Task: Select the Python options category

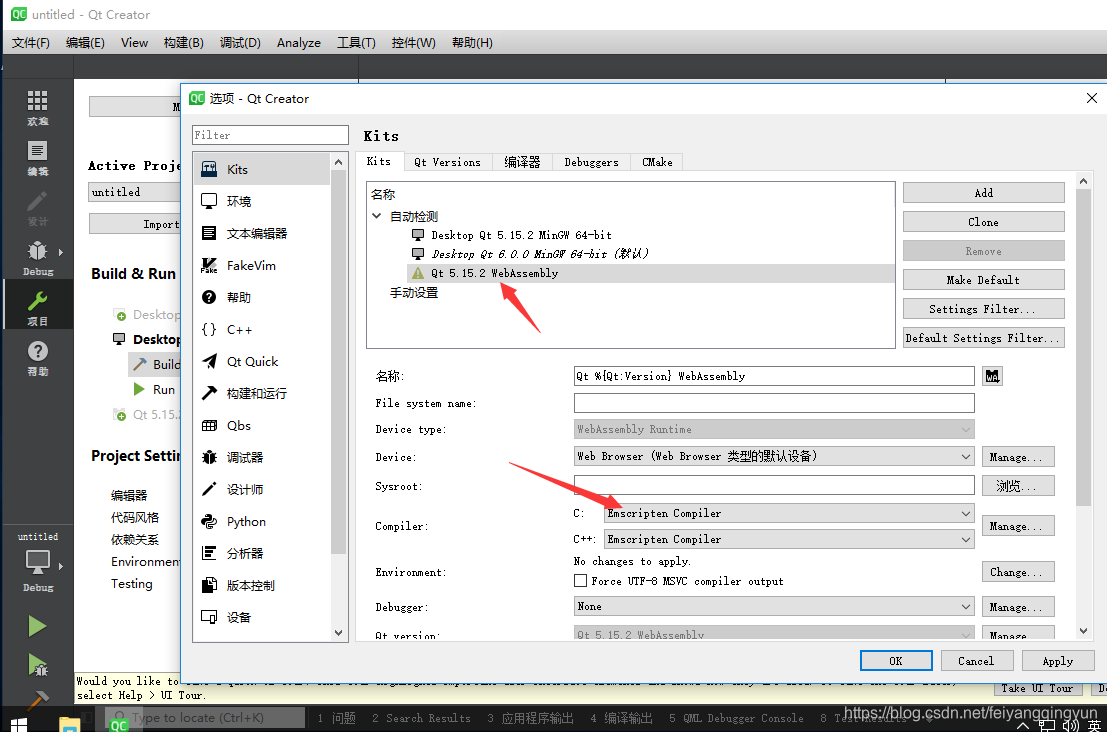Action: [246, 521]
